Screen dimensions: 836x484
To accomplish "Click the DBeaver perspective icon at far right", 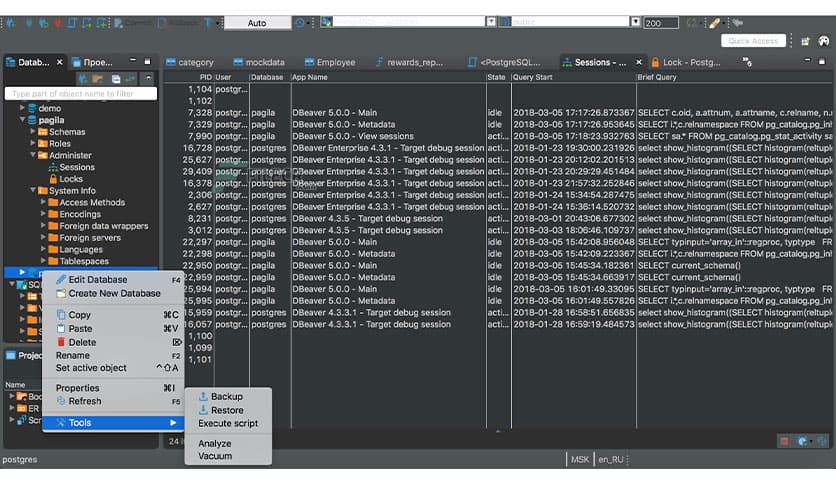I will (824, 41).
